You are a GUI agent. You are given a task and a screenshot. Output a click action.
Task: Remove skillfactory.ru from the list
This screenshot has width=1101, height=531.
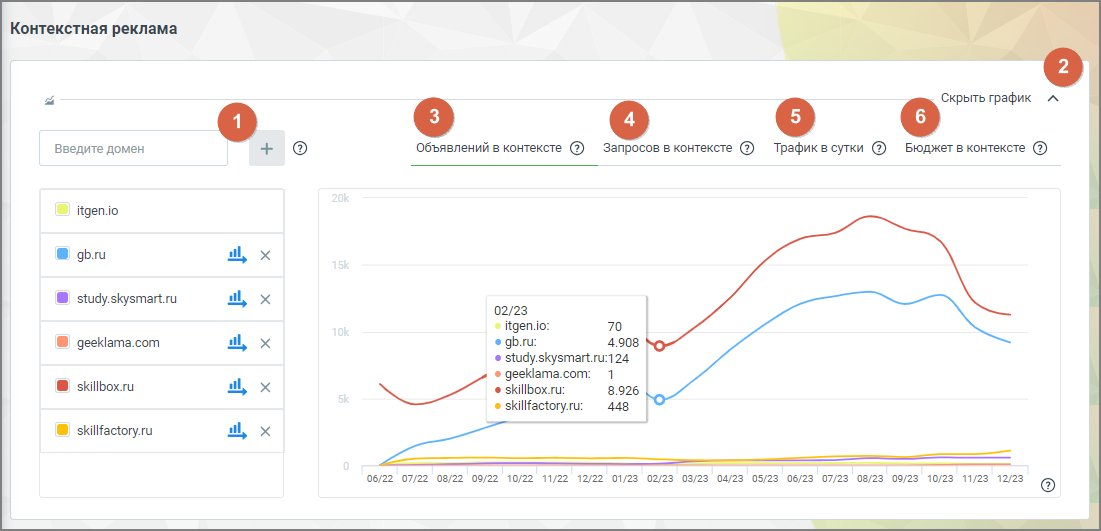coord(265,431)
